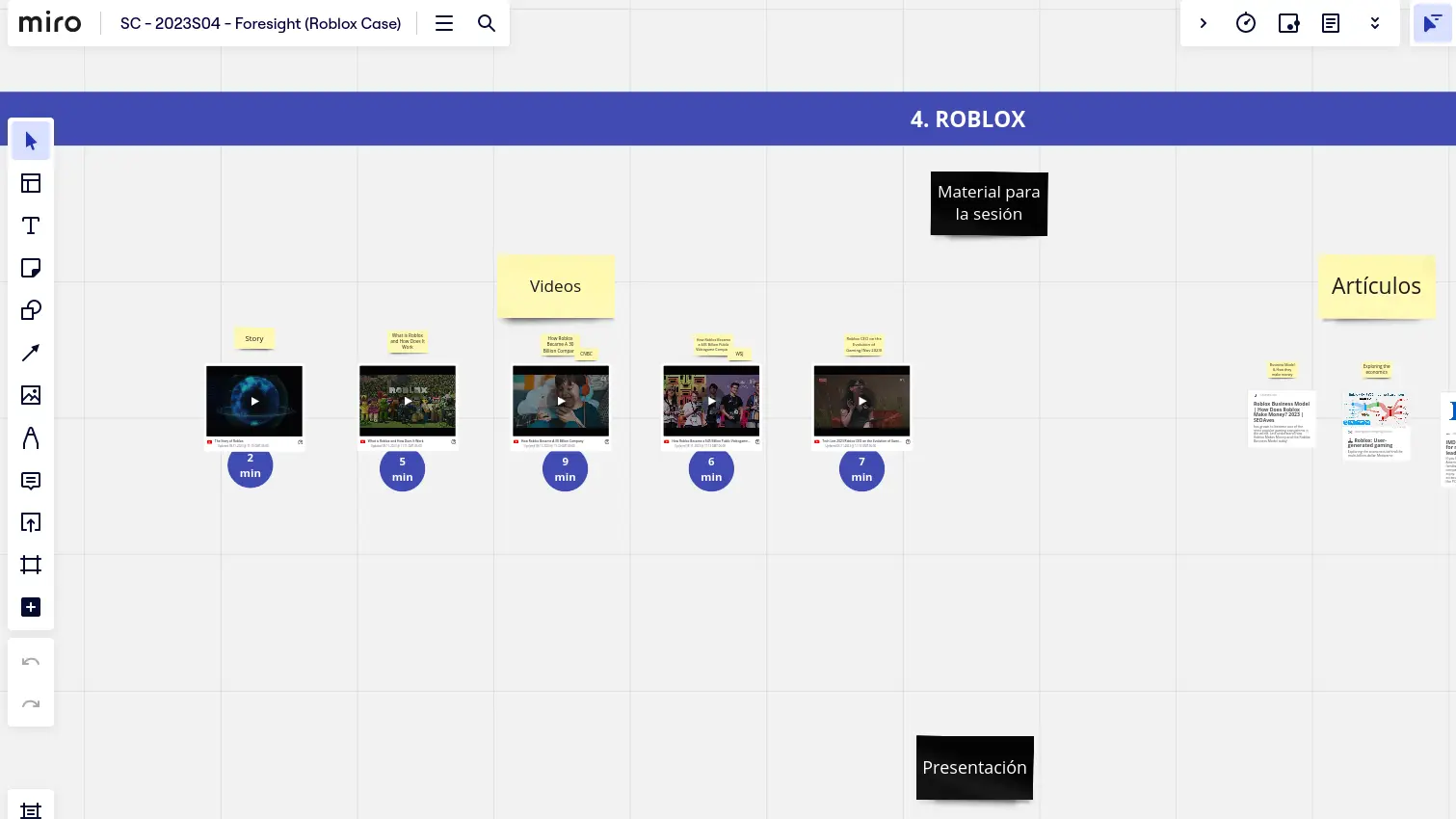This screenshot has width=1456, height=819.
Task: Open the Voting sticky dot tool
Action: pos(1288,23)
